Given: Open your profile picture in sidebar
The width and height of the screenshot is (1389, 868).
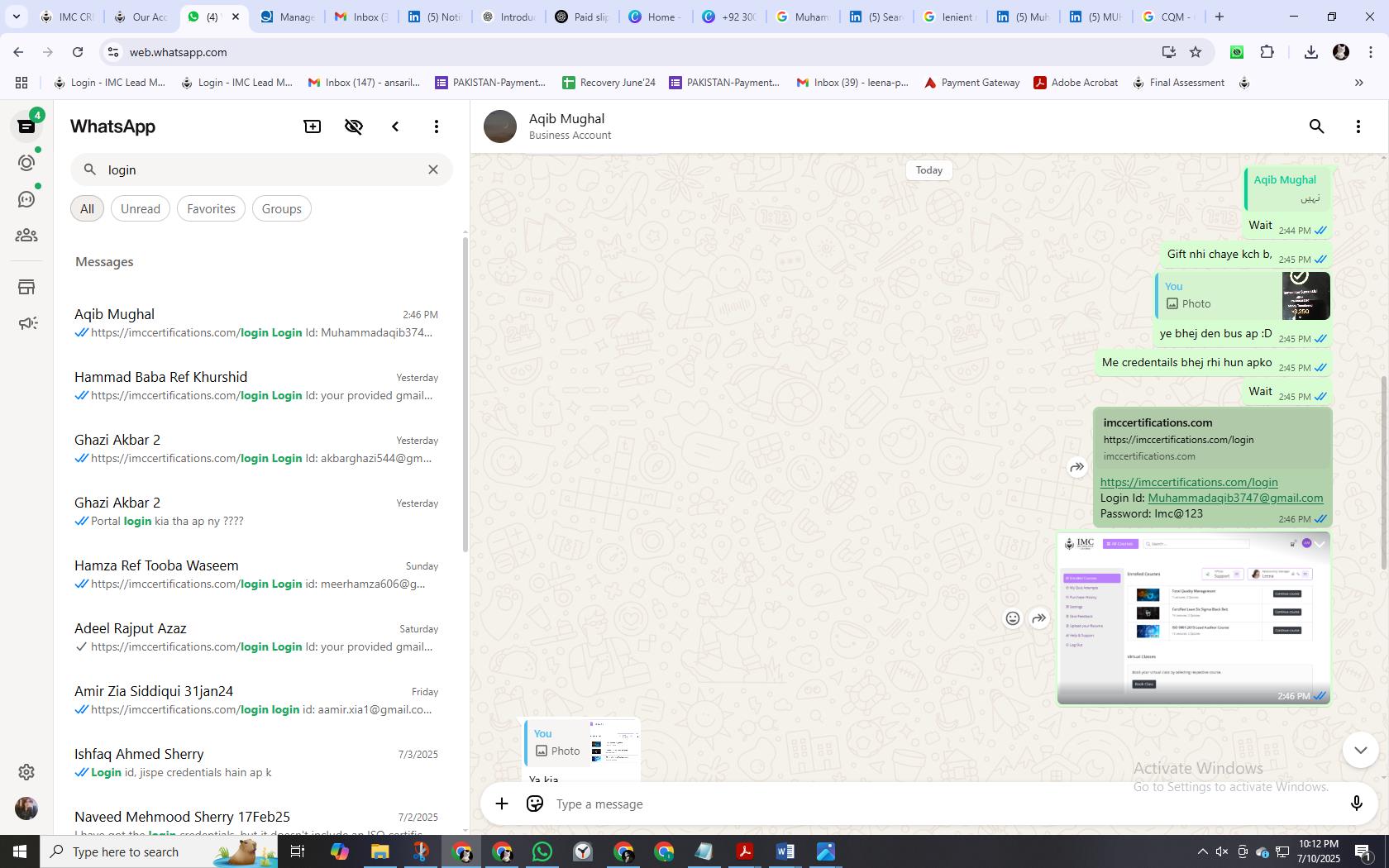Looking at the screenshot, I should pos(26,808).
